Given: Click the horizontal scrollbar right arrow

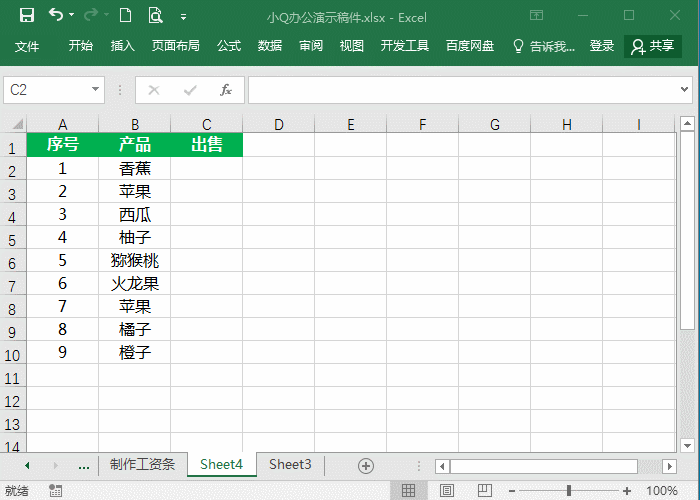Looking at the screenshot, I should [669, 467].
